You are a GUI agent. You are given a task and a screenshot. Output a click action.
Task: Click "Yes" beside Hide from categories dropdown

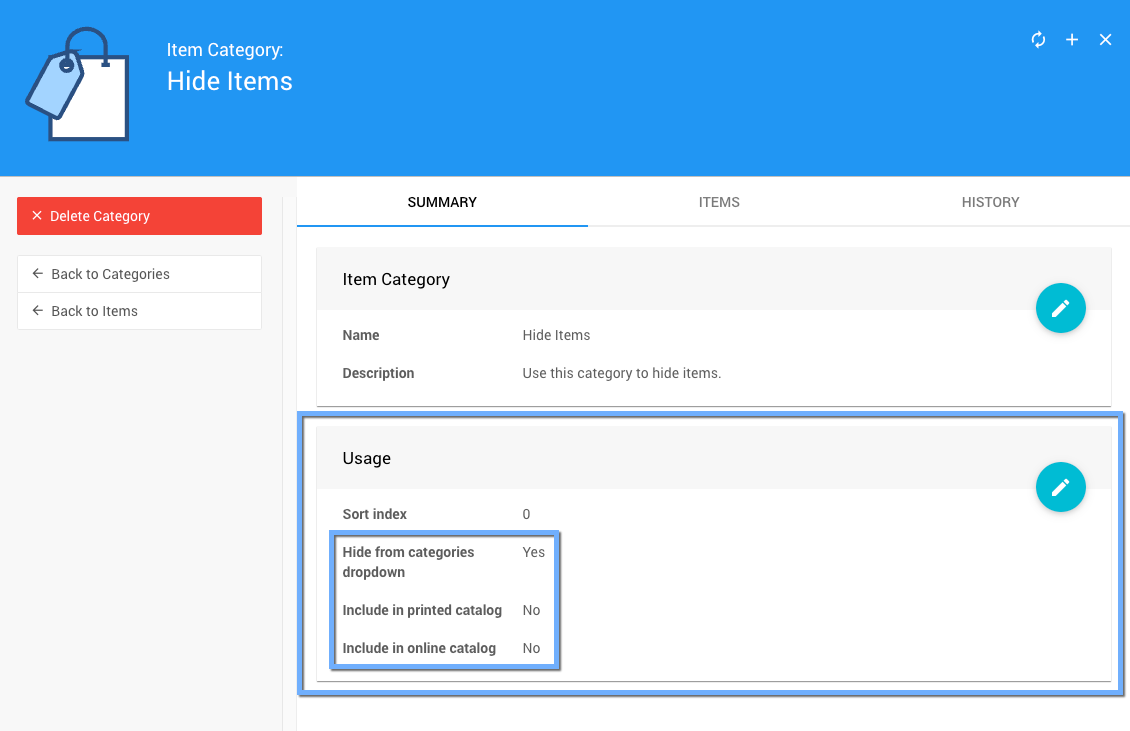click(x=534, y=552)
